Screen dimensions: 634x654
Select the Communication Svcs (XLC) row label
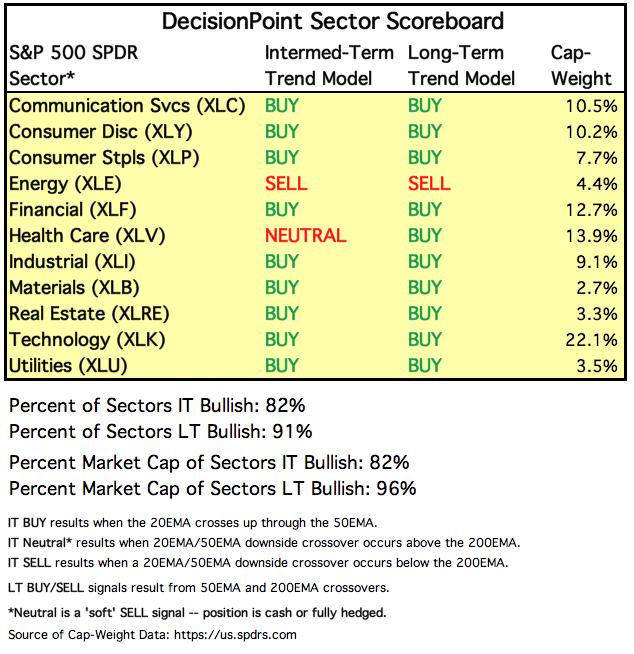[127, 106]
